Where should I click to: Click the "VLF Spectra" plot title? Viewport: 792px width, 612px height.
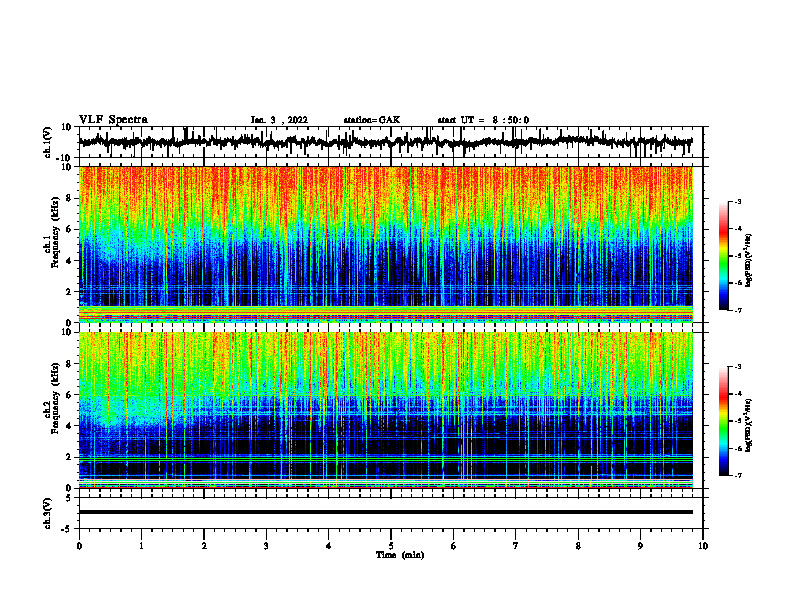tap(113, 120)
